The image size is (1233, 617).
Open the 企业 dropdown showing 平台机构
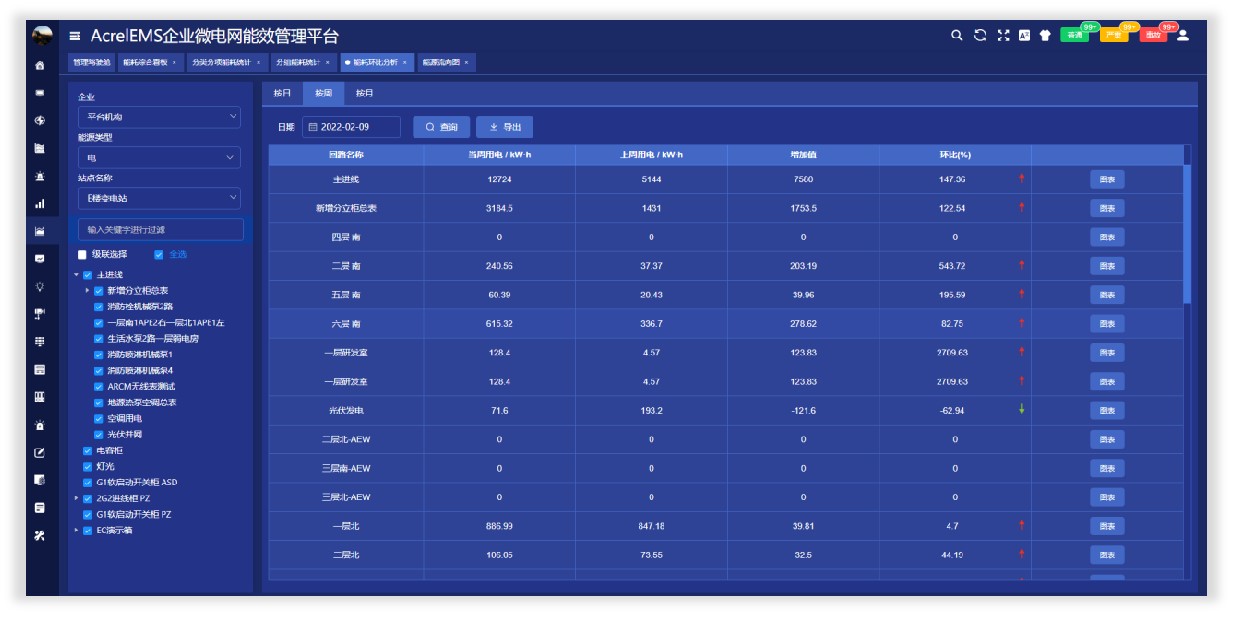pos(159,117)
